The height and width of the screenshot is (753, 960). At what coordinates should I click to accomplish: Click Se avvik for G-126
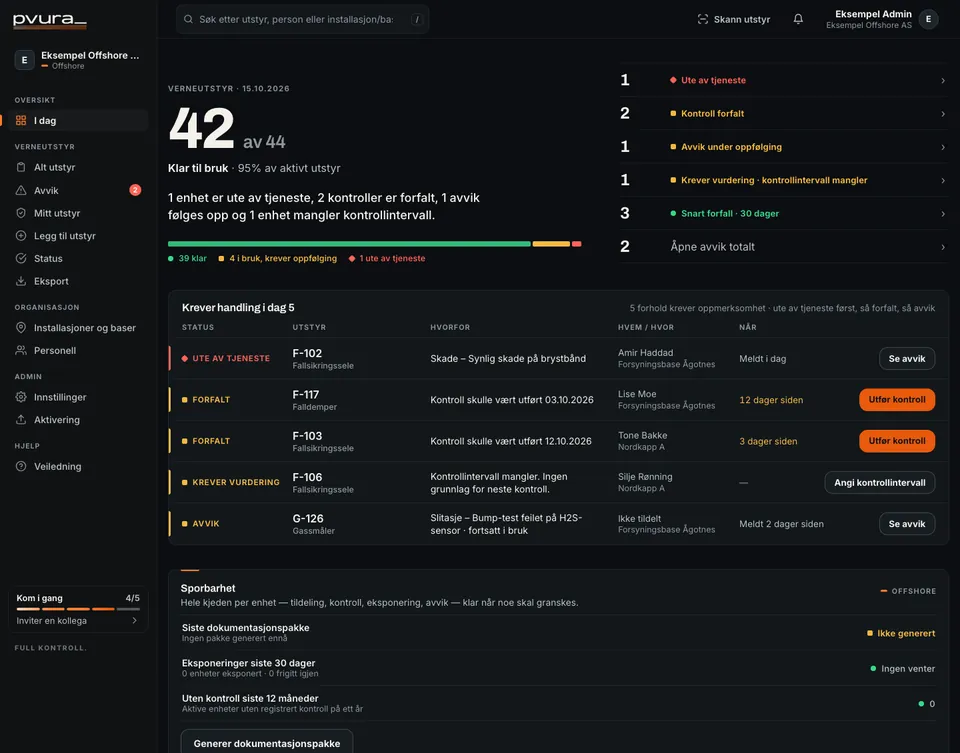907,524
